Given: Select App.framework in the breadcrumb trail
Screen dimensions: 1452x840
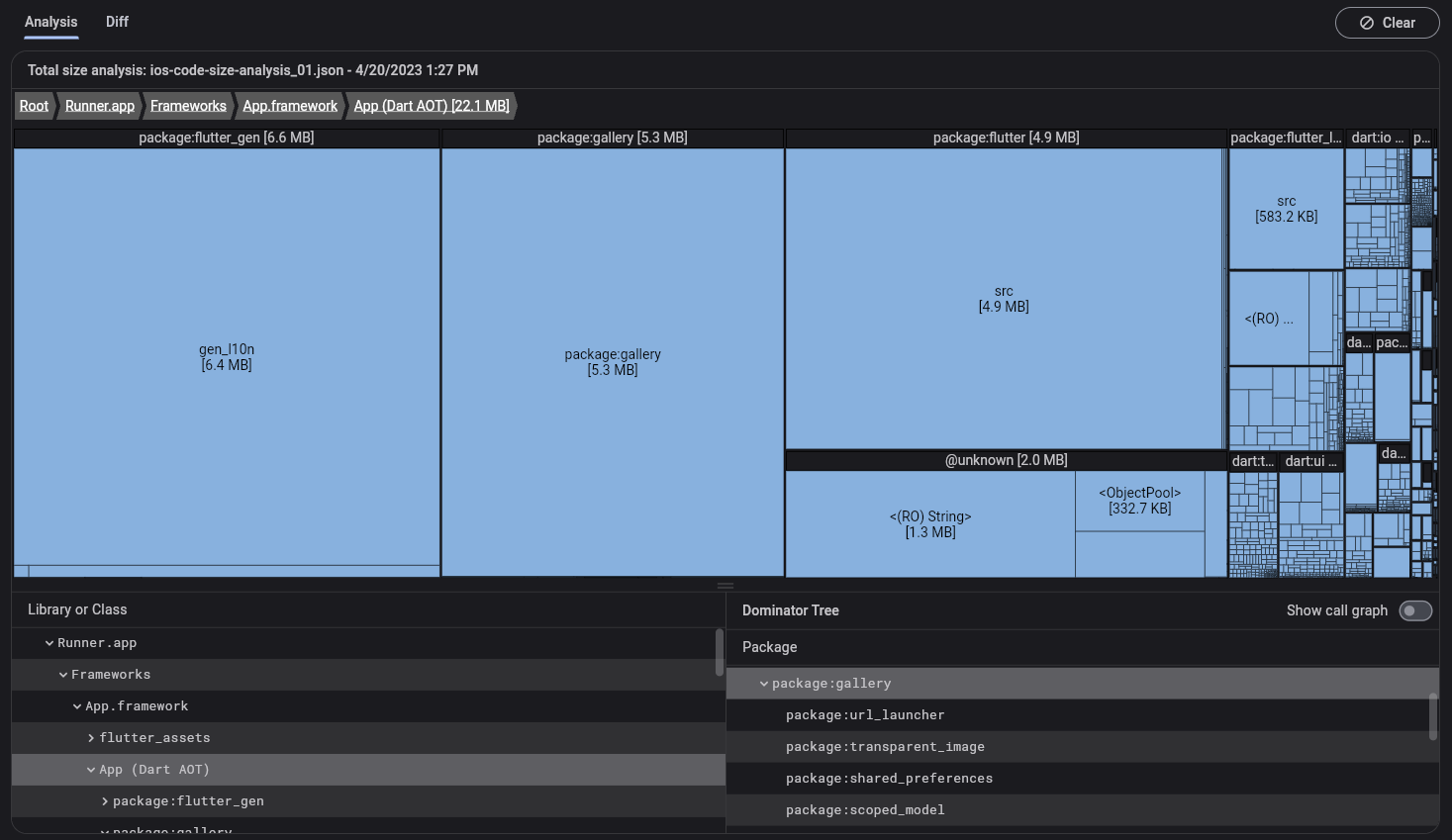Looking at the screenshot, I should tap(289, 105).
